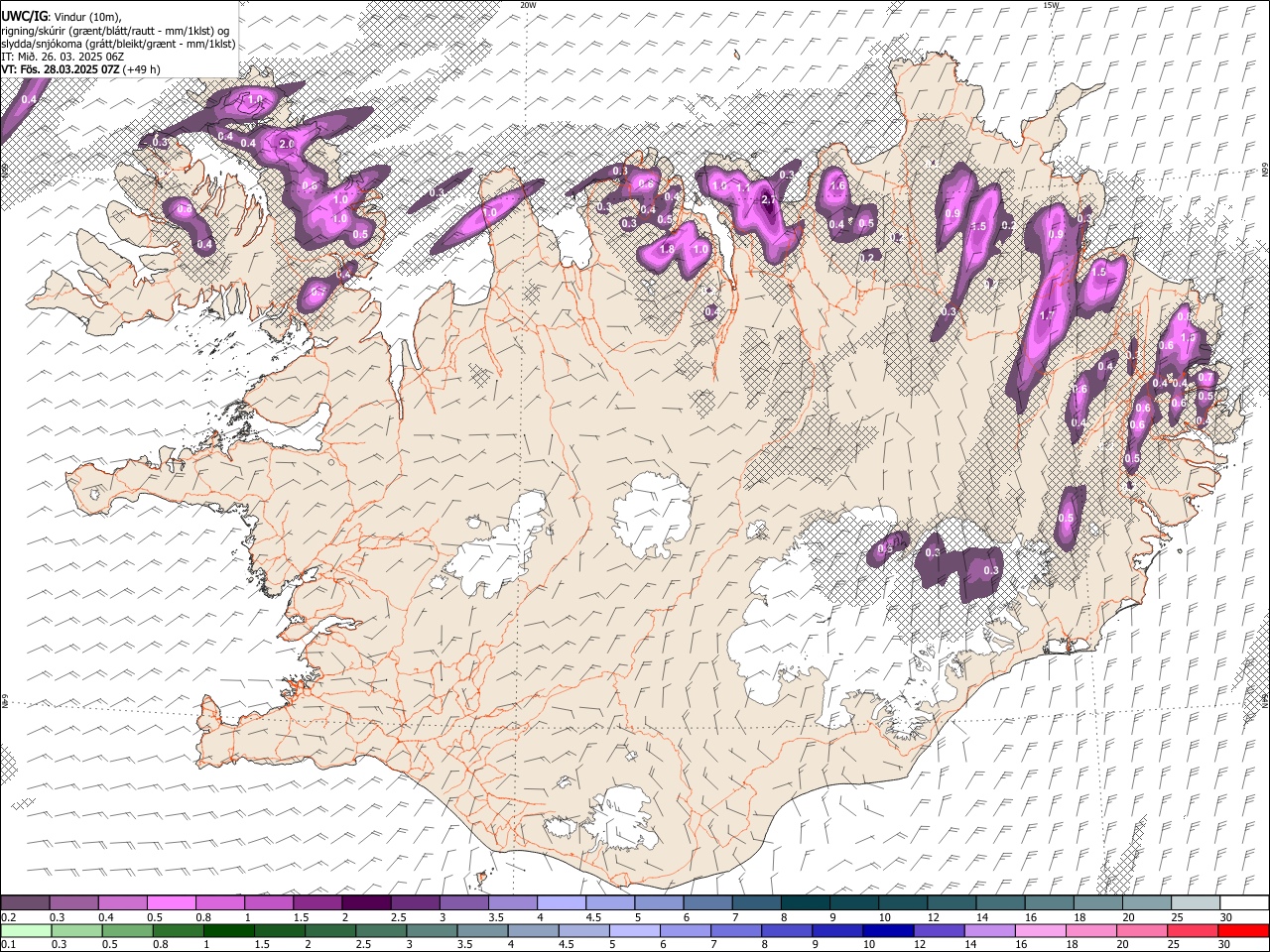Select the darkest purple 2–2.5 upper legend swatch
This screenshot has height=952, width=1270.
[366, 902]
